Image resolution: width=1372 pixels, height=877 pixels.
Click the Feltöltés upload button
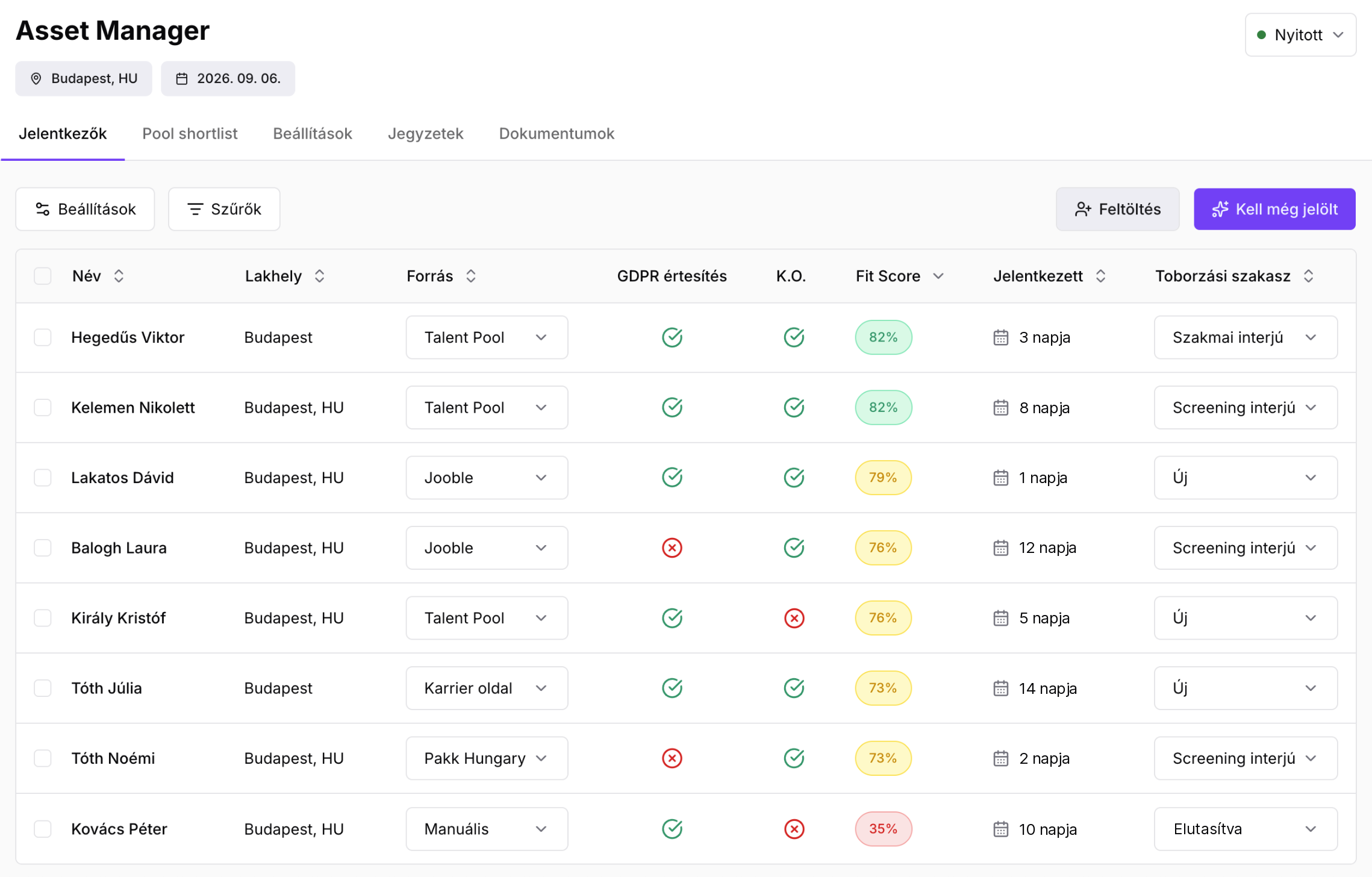(1117, 209)
